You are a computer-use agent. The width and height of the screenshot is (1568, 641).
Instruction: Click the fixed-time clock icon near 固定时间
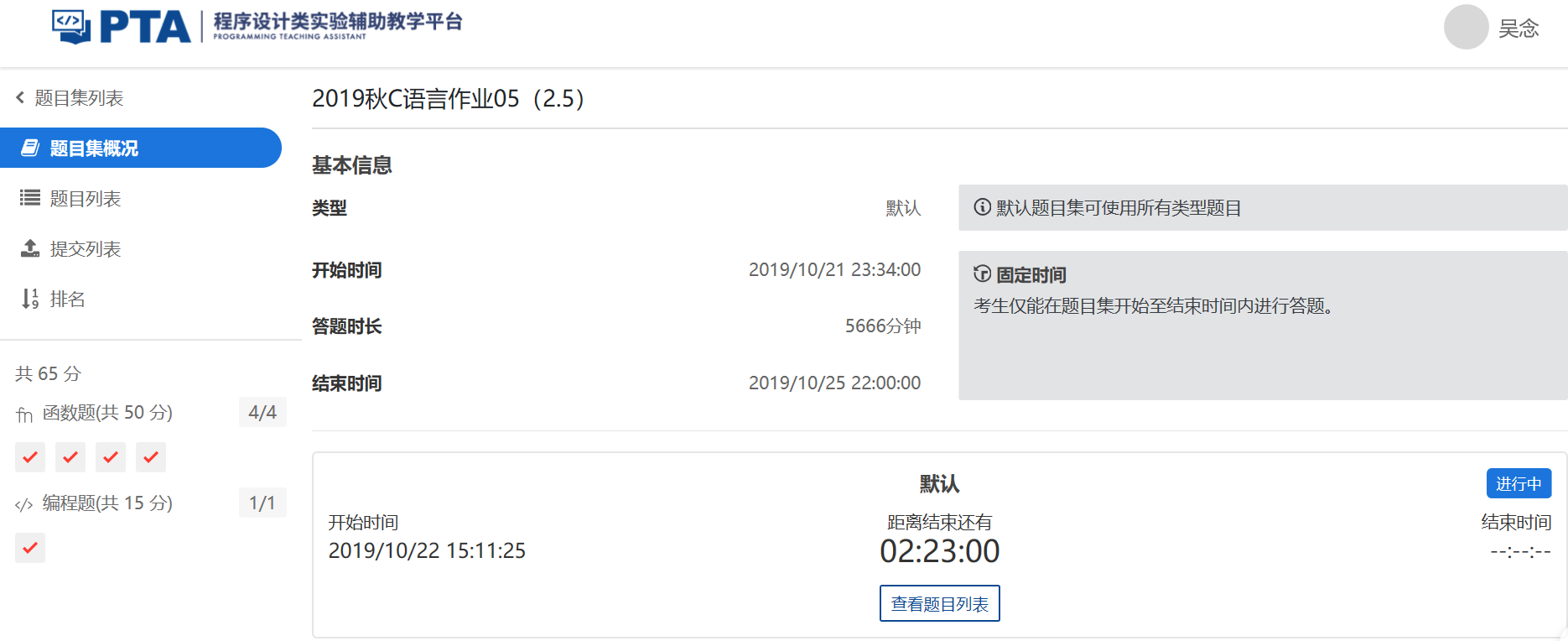982,274
